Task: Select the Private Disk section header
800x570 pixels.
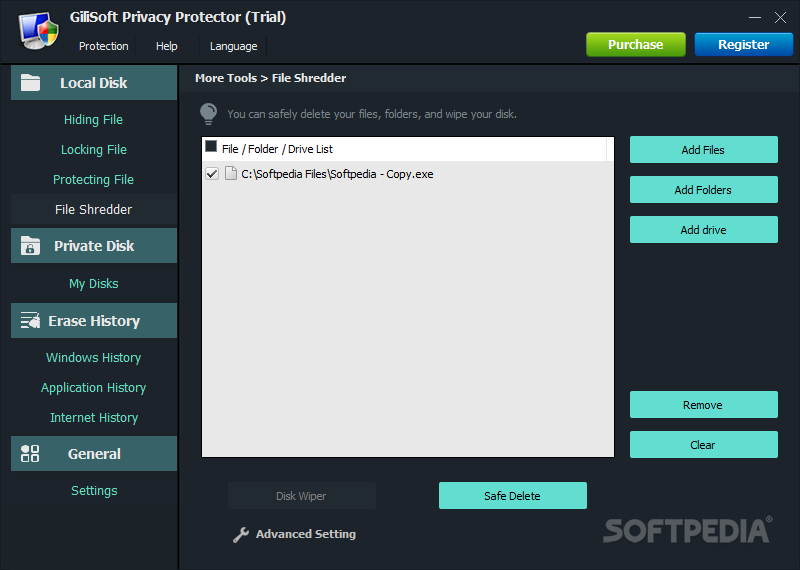Action: tap(94, 245)
